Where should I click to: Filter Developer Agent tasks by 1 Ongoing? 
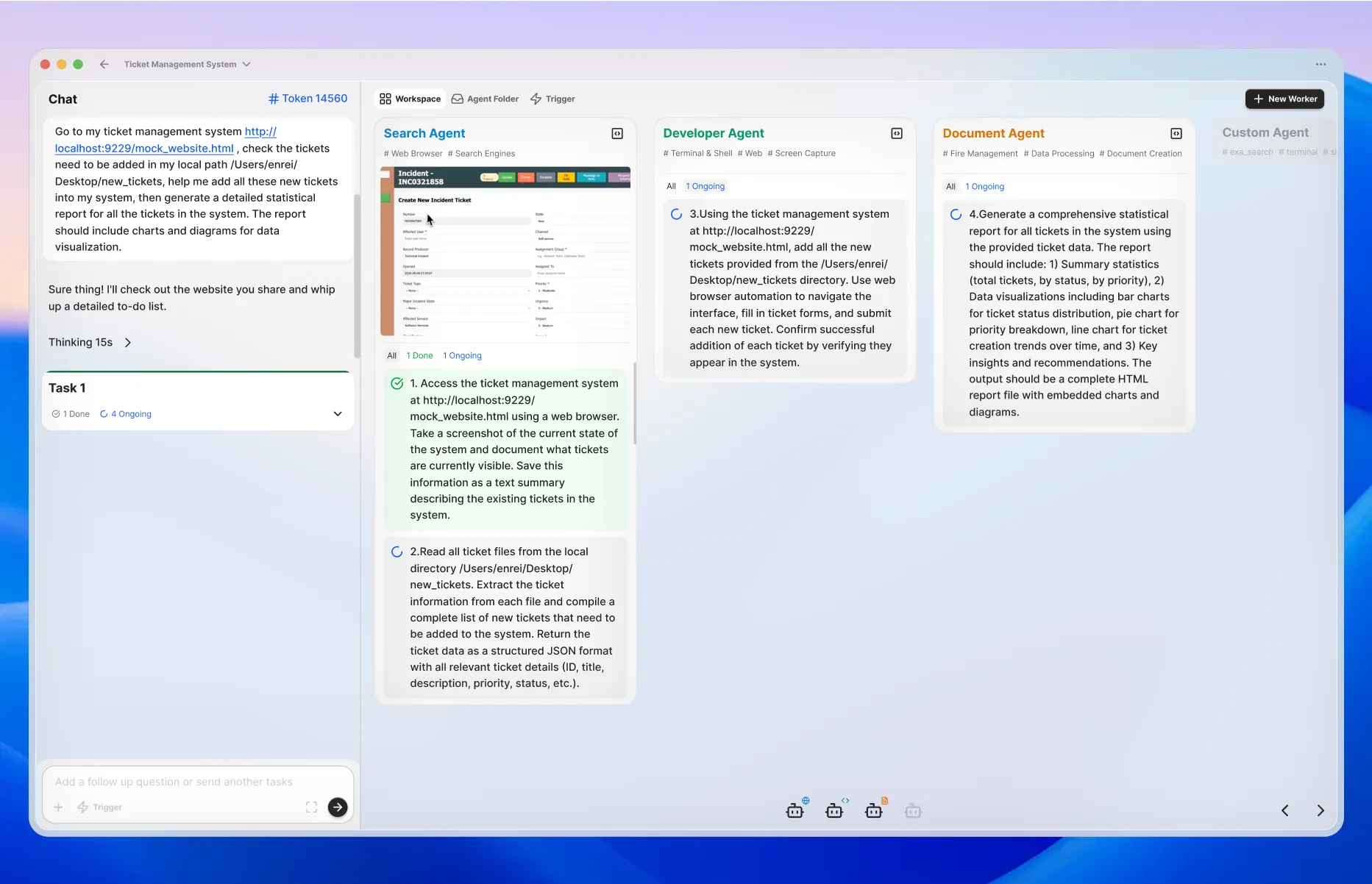(705, 186)
